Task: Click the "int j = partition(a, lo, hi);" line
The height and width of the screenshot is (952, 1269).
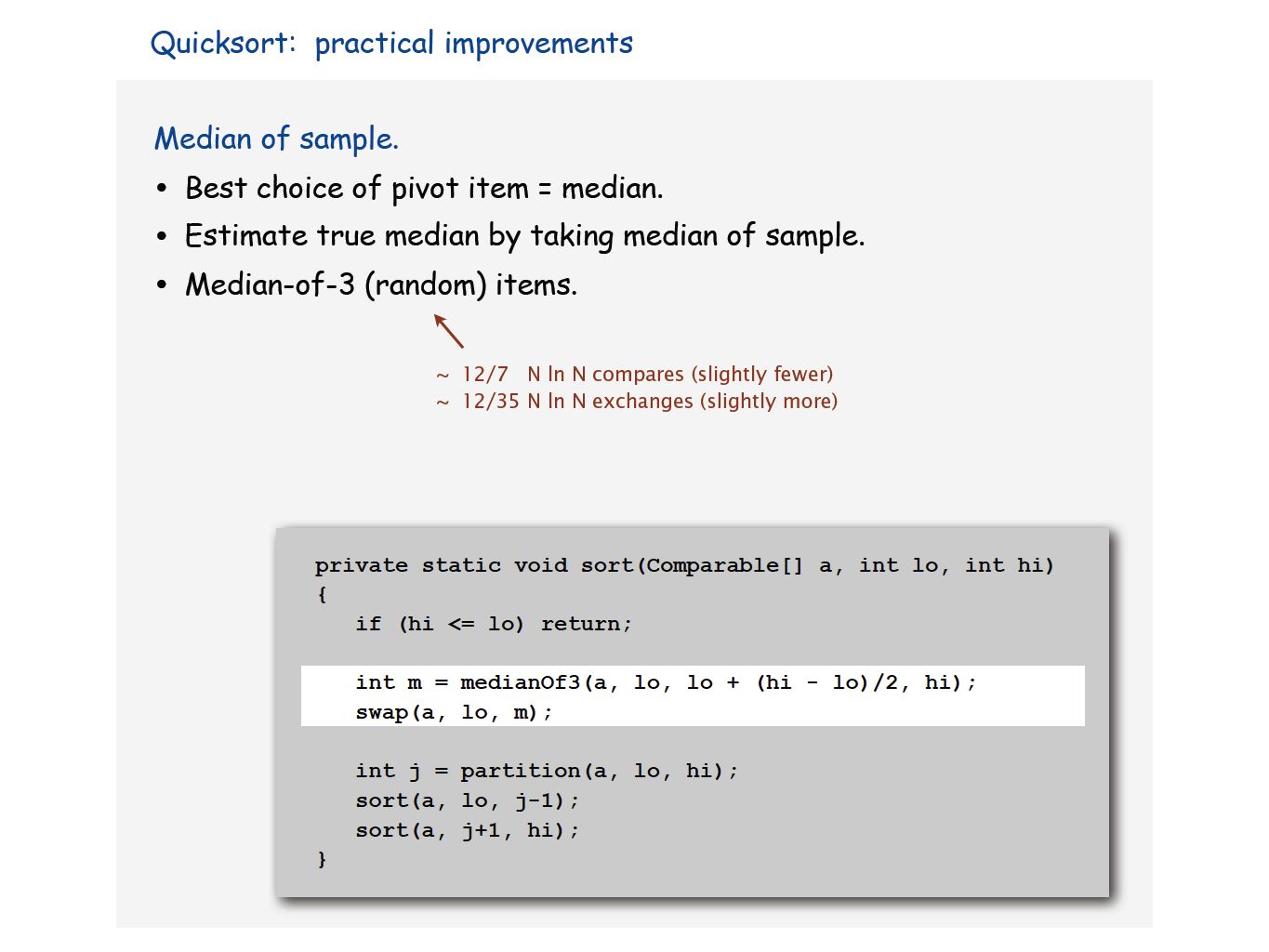Action: click(547, 771)
